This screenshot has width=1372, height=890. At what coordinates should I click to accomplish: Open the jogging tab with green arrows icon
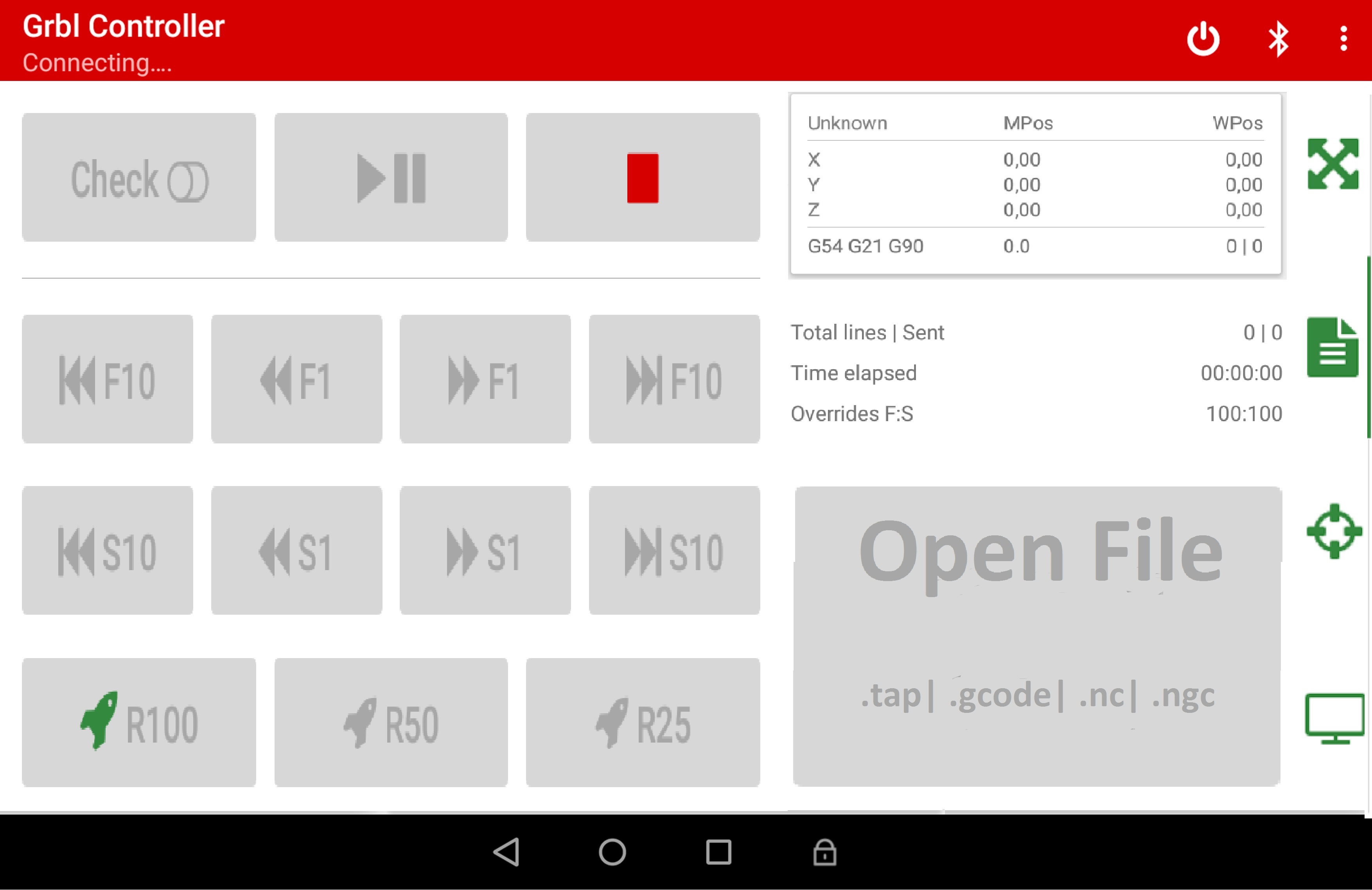click(x=1333, y=164)
